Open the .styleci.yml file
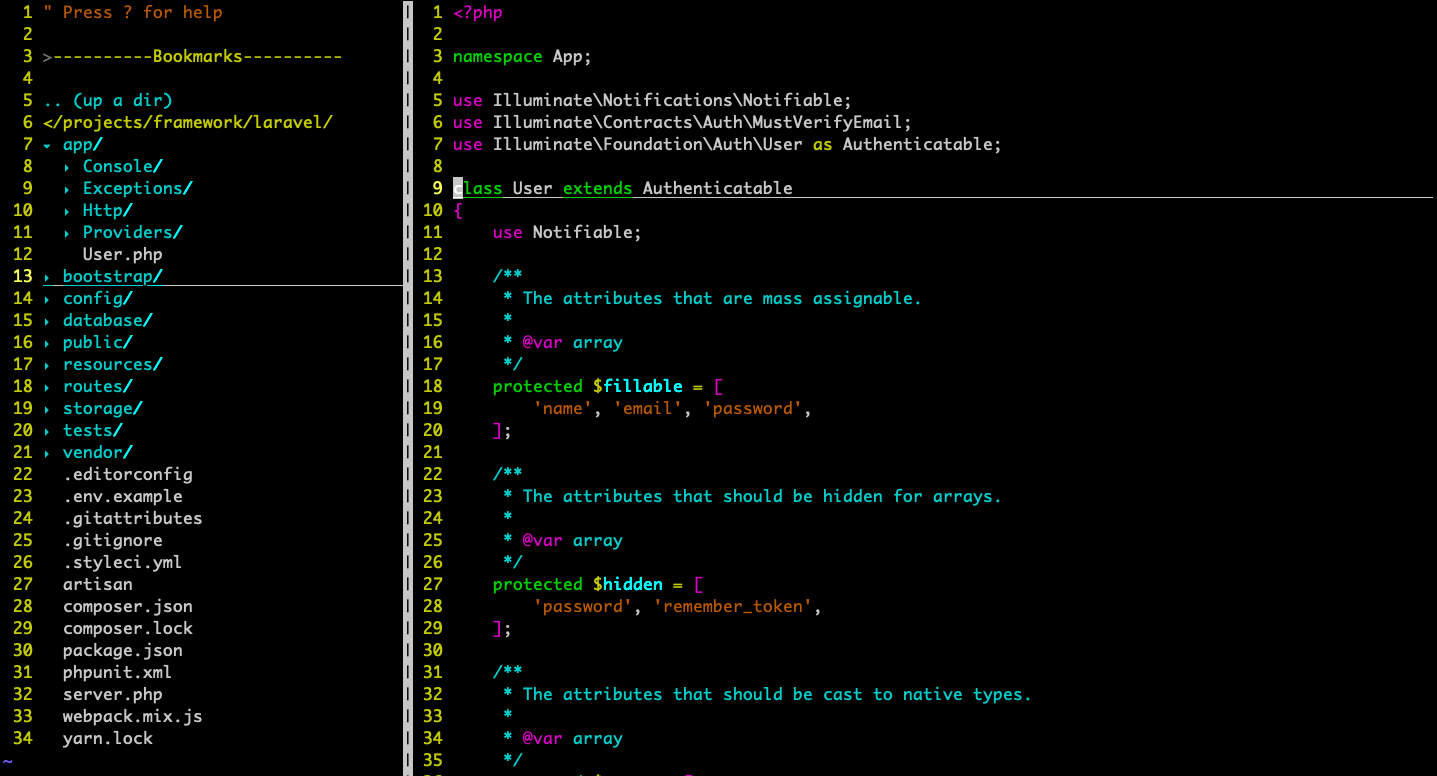This screenshot has width=1437, height=776. [123, 562]
